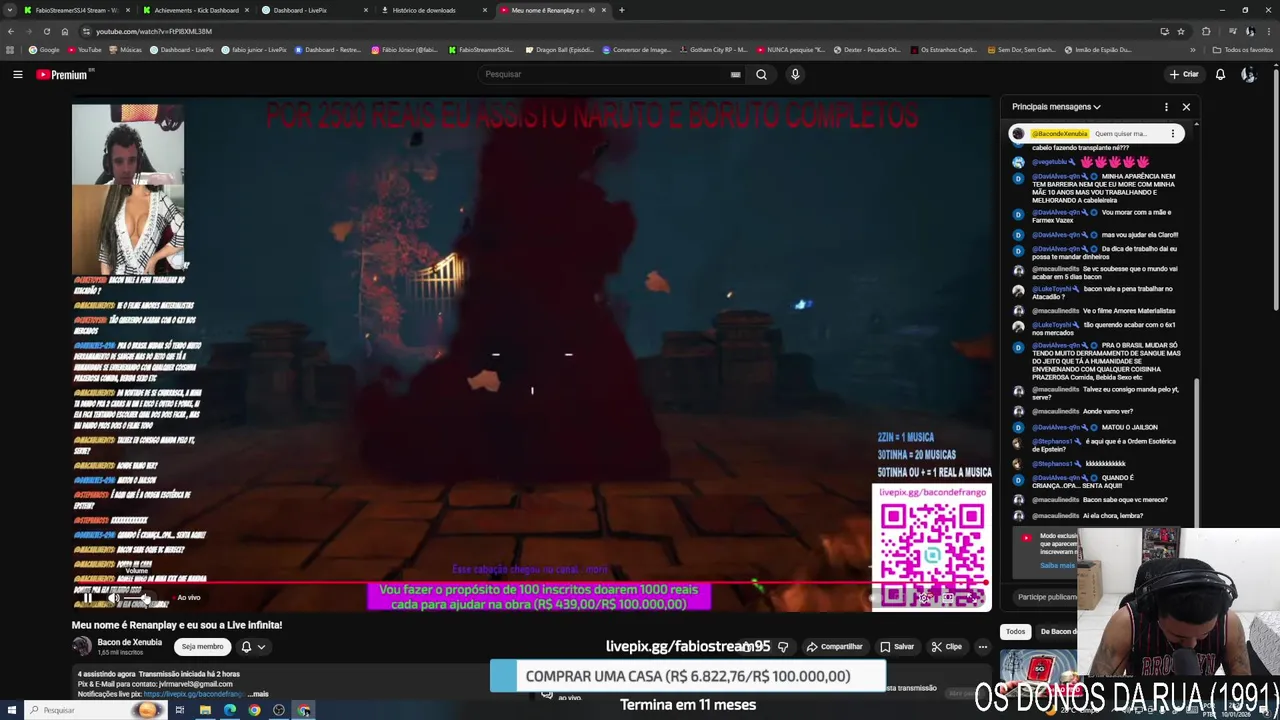1280x720 pixels.
Task: Click the Ao vivo live indicator
Action: click(188, 598)
